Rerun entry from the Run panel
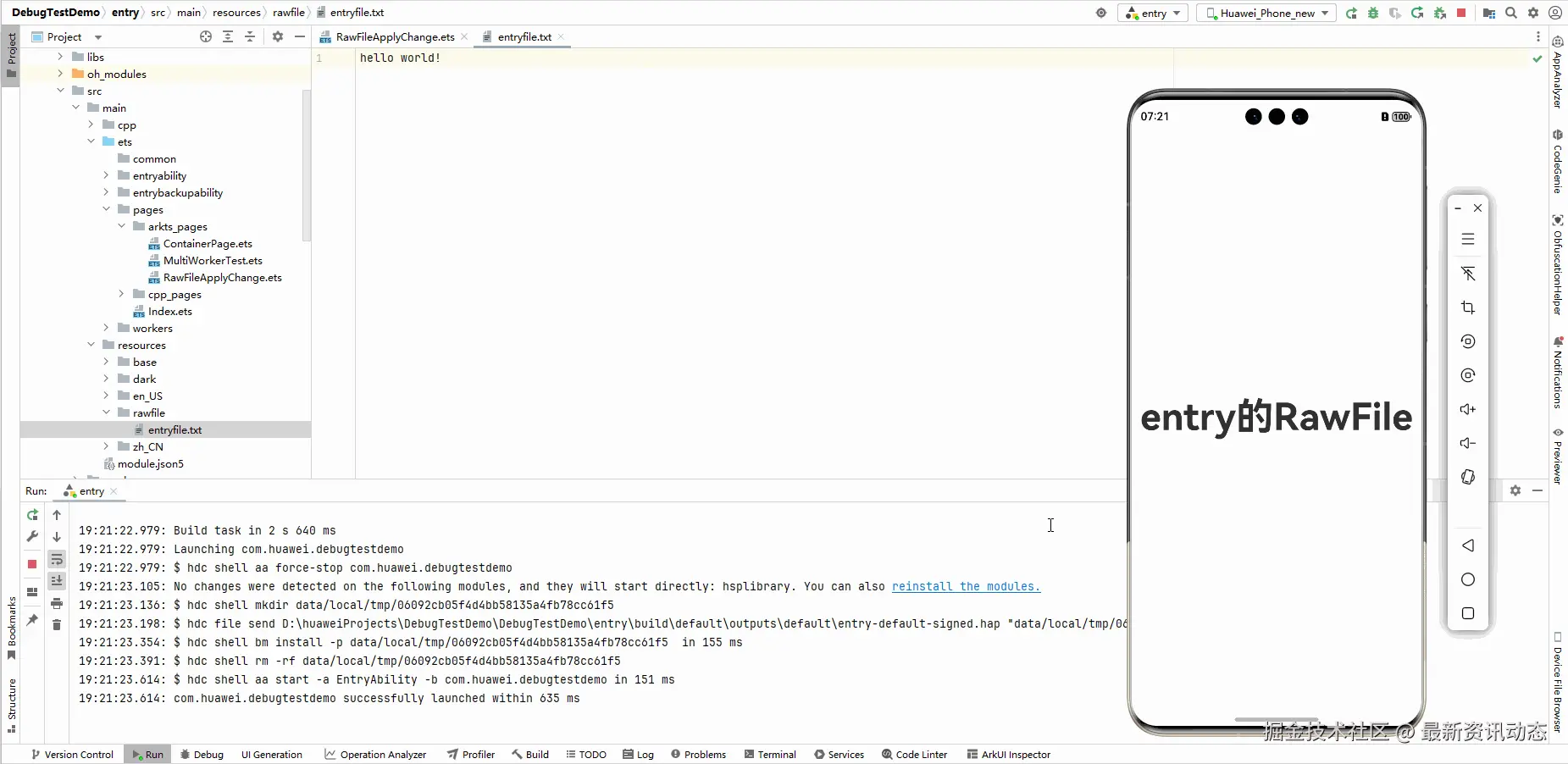The width and height of the screenshot is (1568, 764). point(32,515)
